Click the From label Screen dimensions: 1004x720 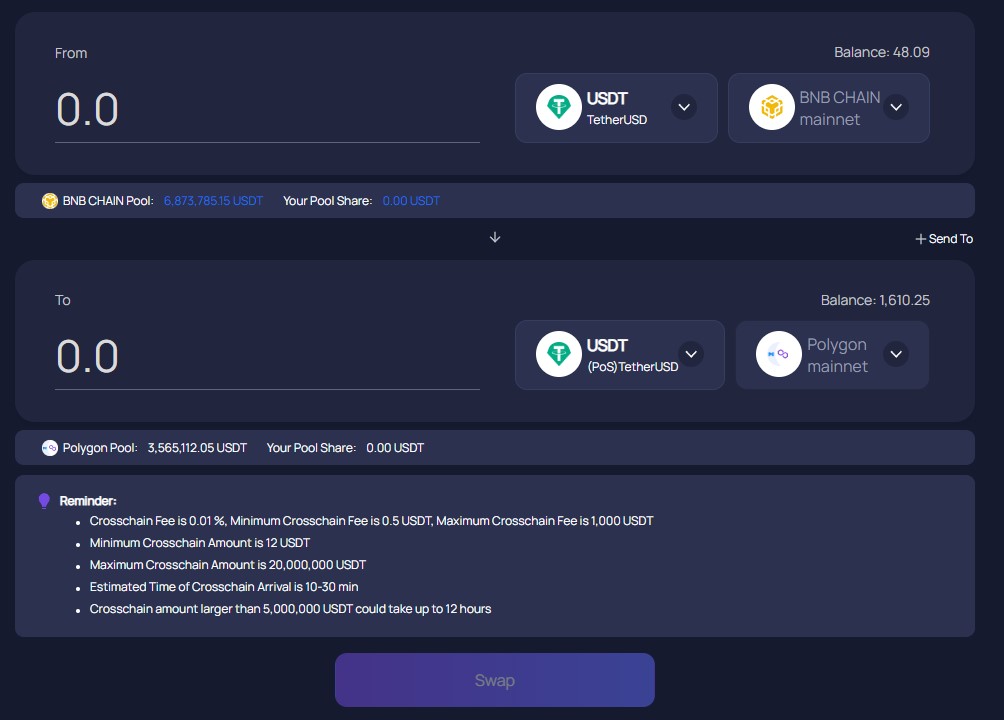pos(71,53)
